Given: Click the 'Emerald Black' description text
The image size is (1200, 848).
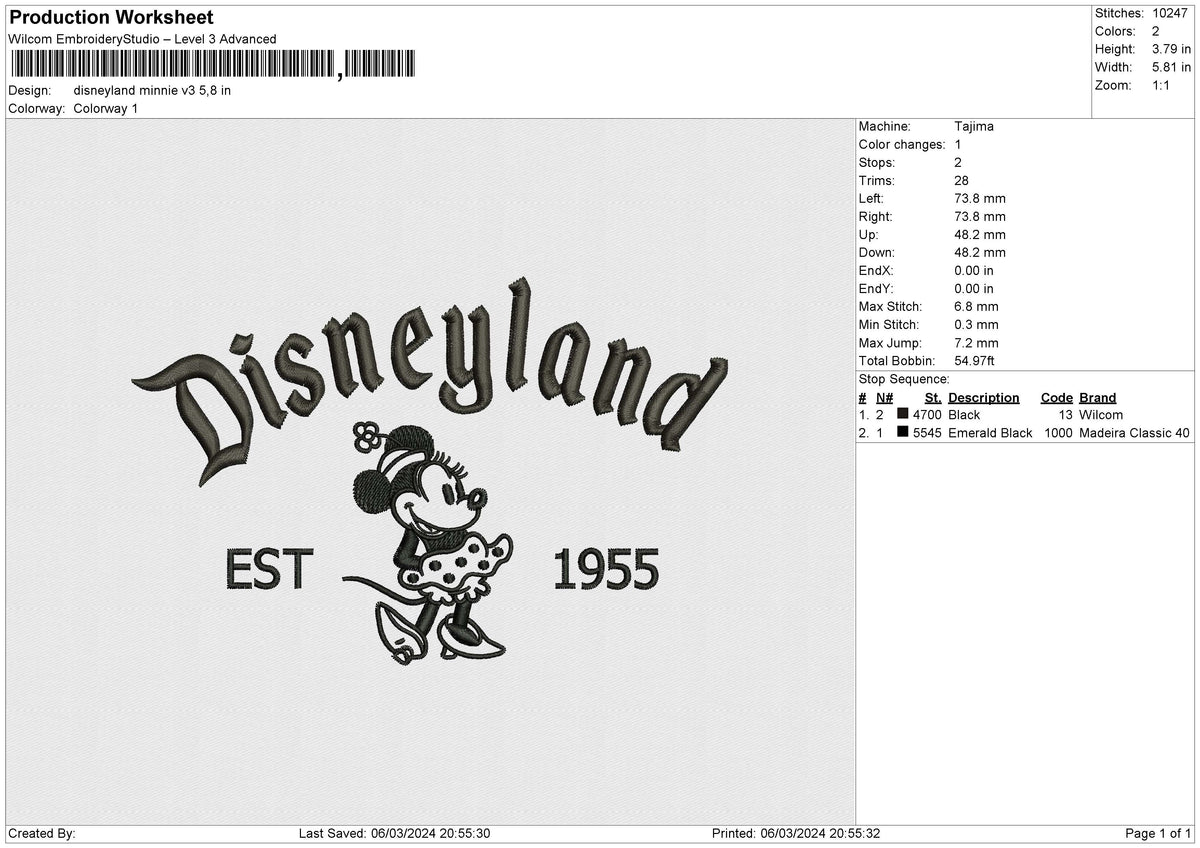Looking at the screenshot, I should pos(990,433).
